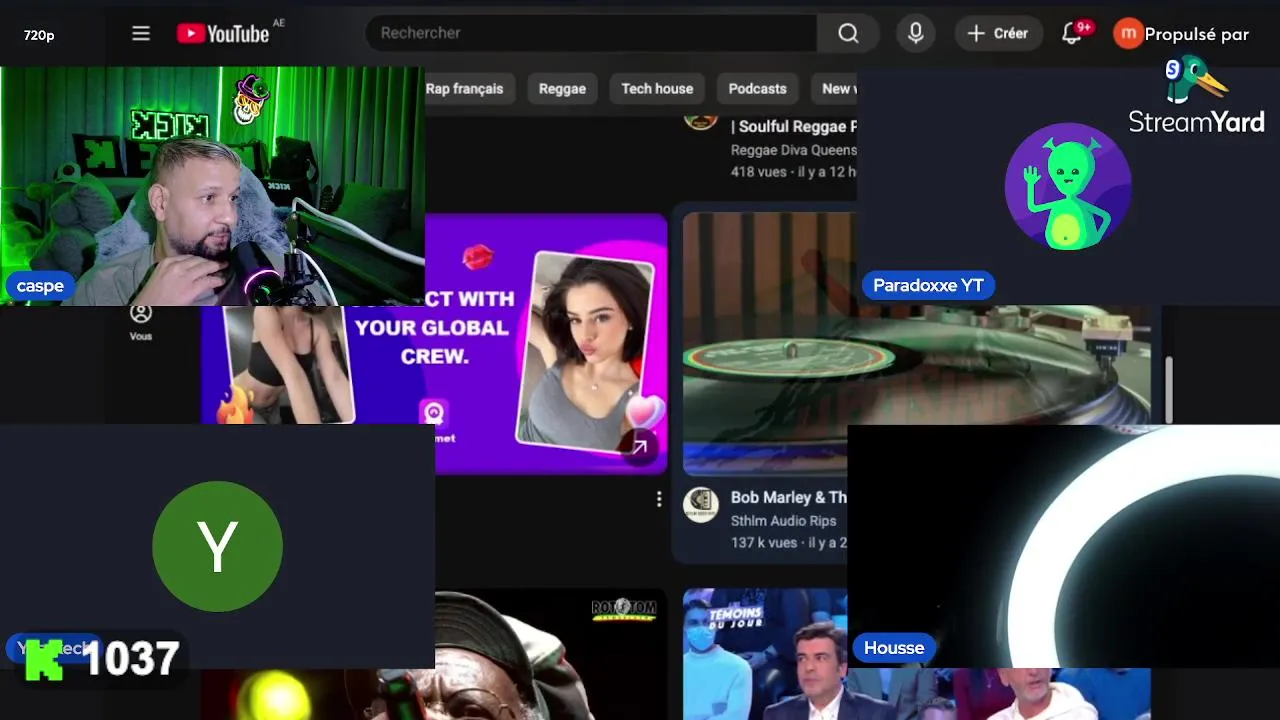The height and width of the screenshot is (720, 1280).
Task: Select the Reggae filter chip
Action: 562,89
